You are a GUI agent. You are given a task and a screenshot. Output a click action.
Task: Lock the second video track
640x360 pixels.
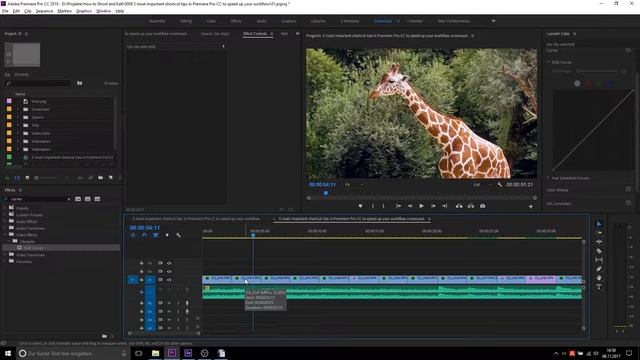pyautogui.click(x=141, y=271)
